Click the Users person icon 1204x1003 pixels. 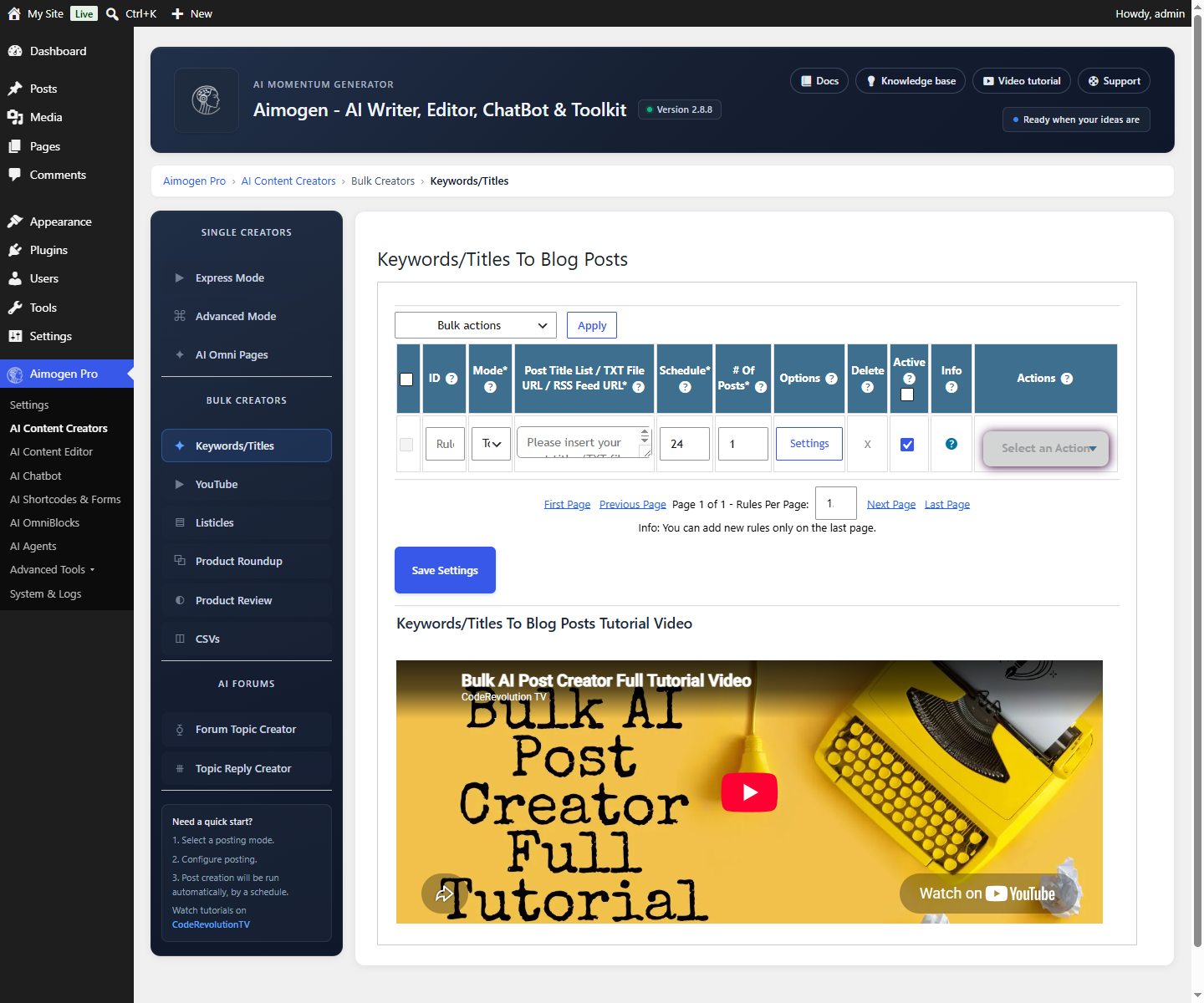(x=15, y=278)
